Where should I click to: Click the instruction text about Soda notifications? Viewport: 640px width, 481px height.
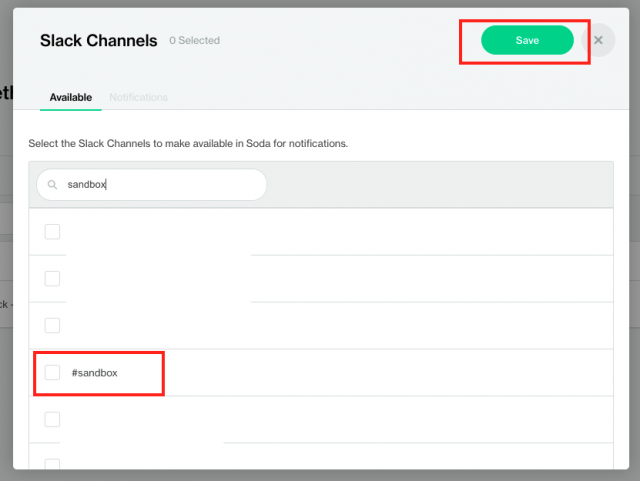188,144
